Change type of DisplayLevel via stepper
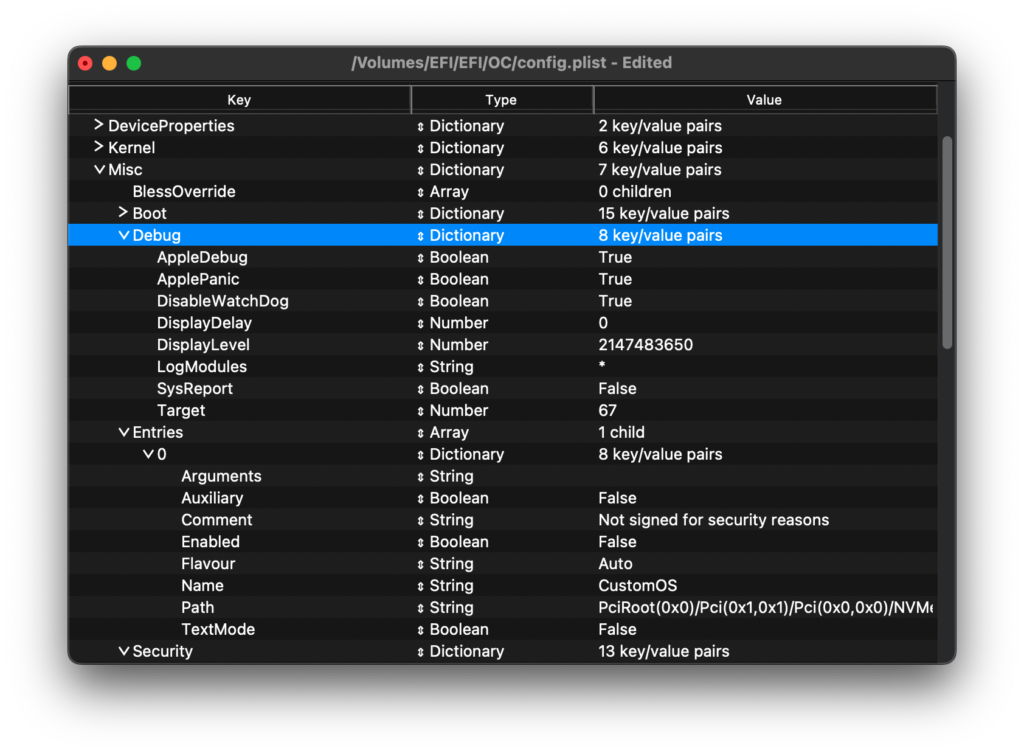This screenshot has width=1024, height=754. 421,345
